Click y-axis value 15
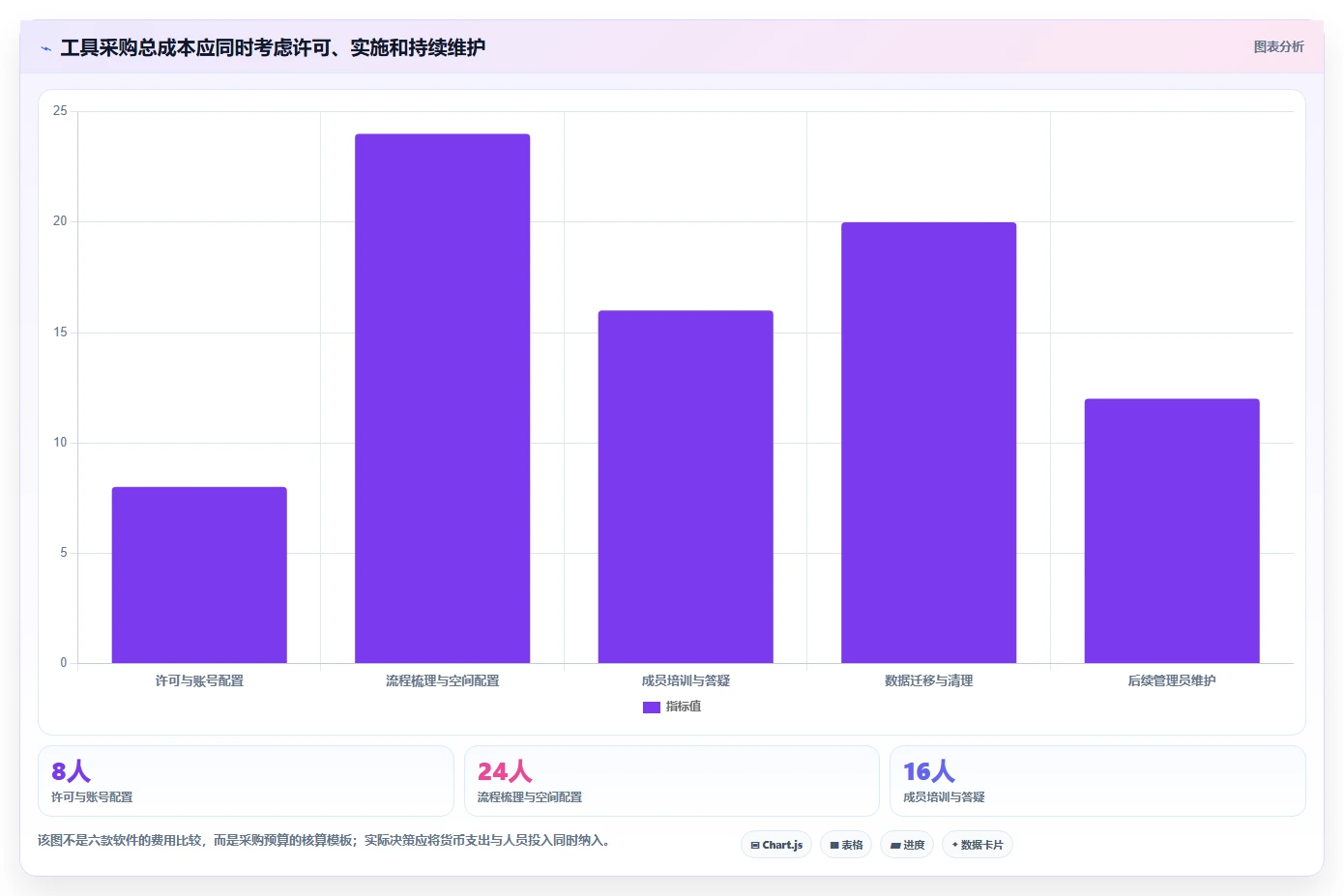This screenshot has height=896, width=1344. pyautogui.click(x=60, y=332)
